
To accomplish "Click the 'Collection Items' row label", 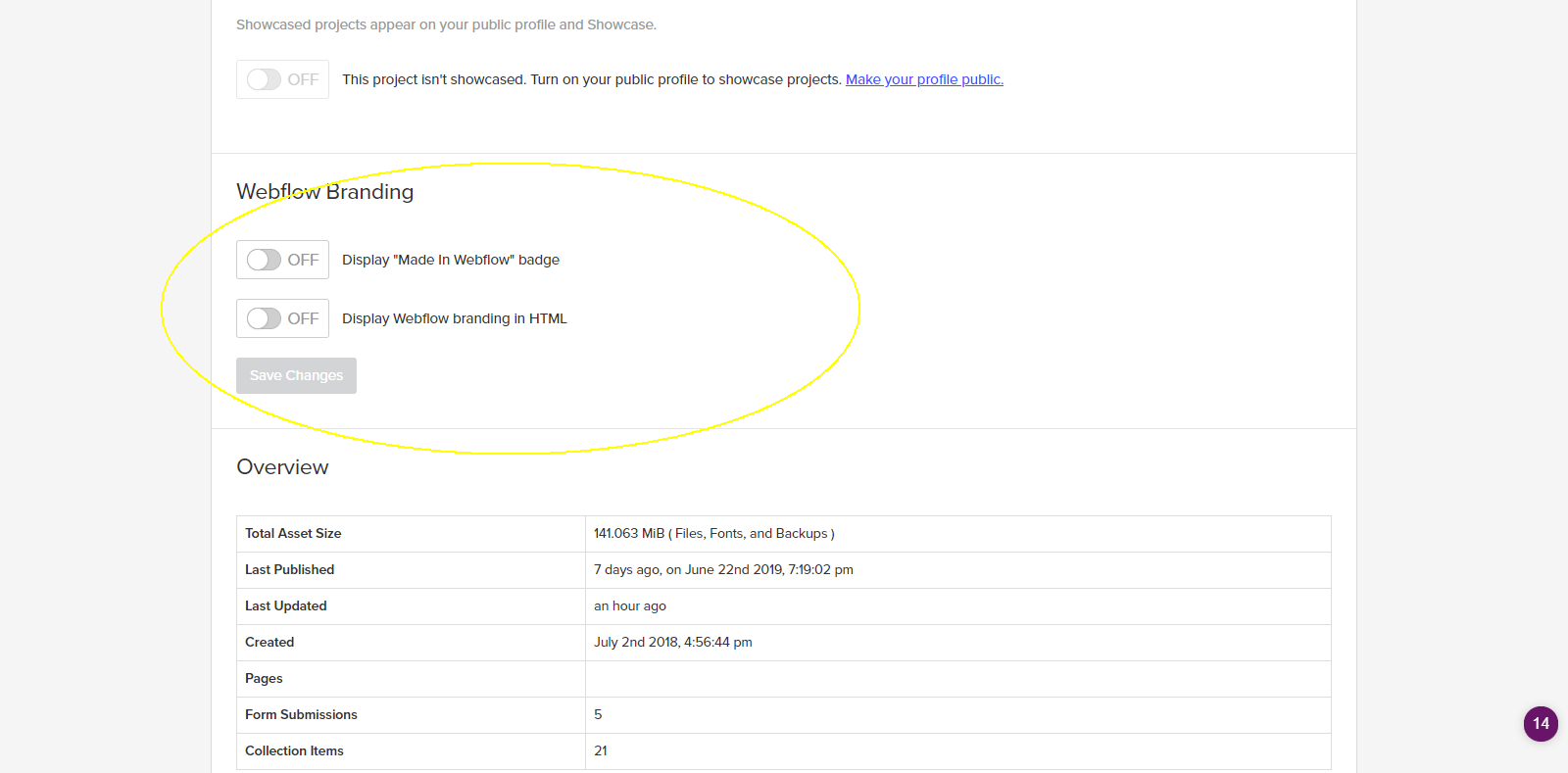I will [294, 751].
